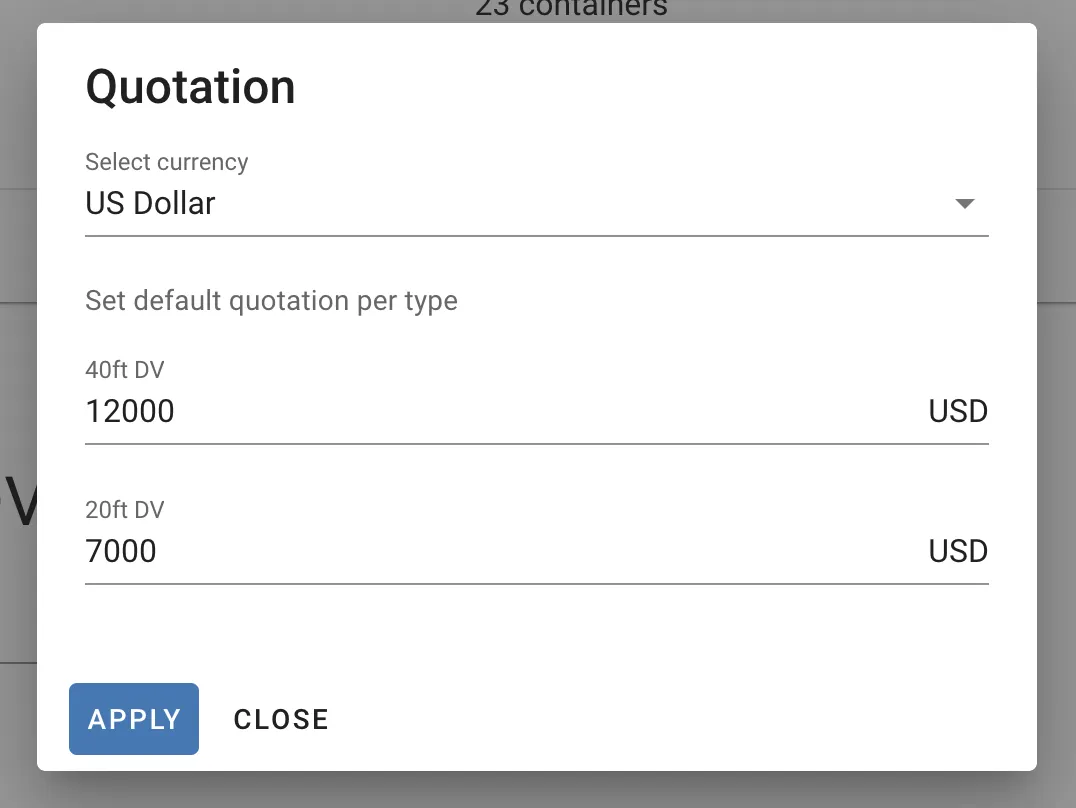Screen dimensions: 1076x808
Task: Click the 20ft DV value showing 7000
Action: pos(122,550)
